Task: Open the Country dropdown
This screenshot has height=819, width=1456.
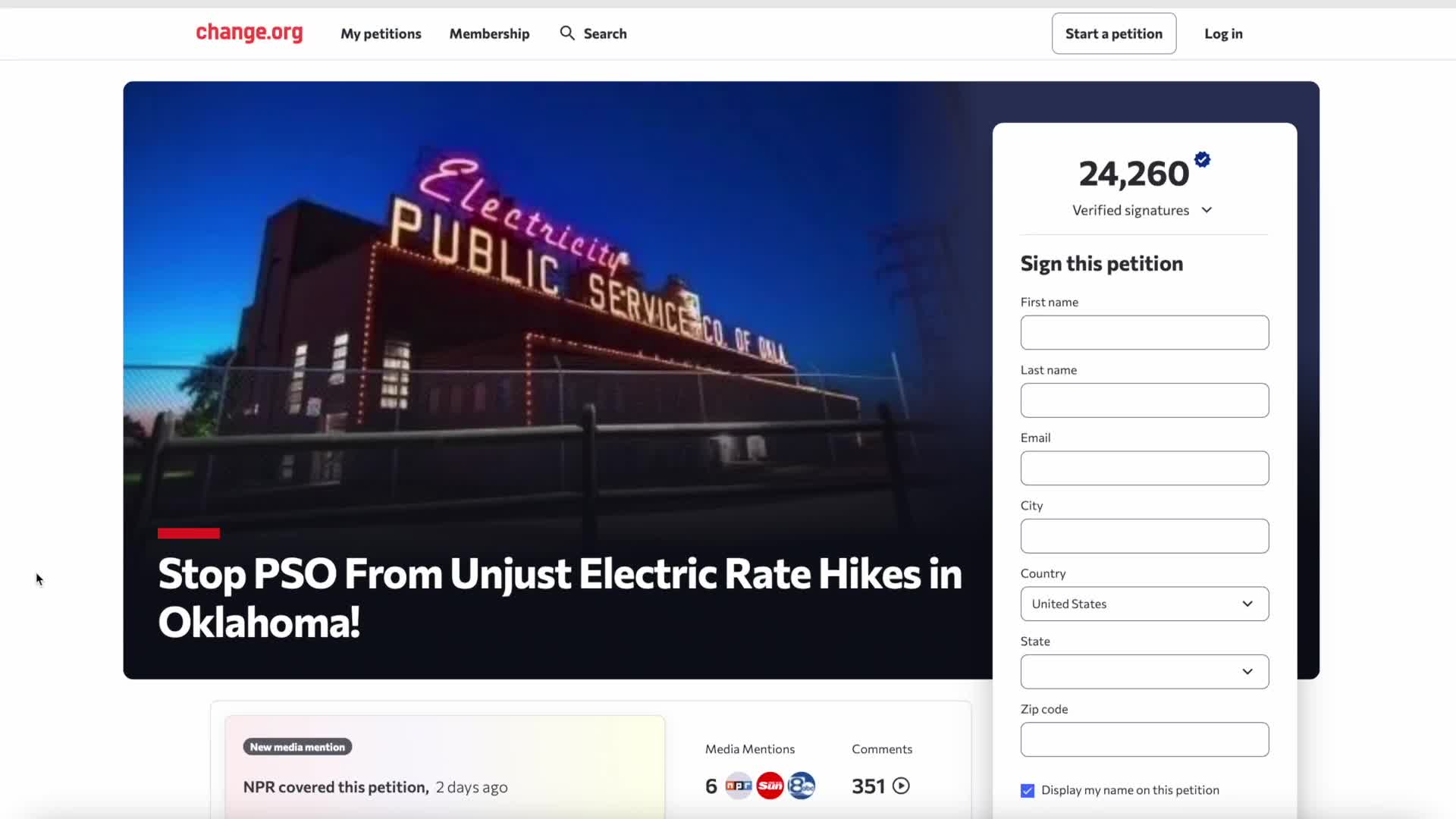Action: click(x=1144, y=604)
